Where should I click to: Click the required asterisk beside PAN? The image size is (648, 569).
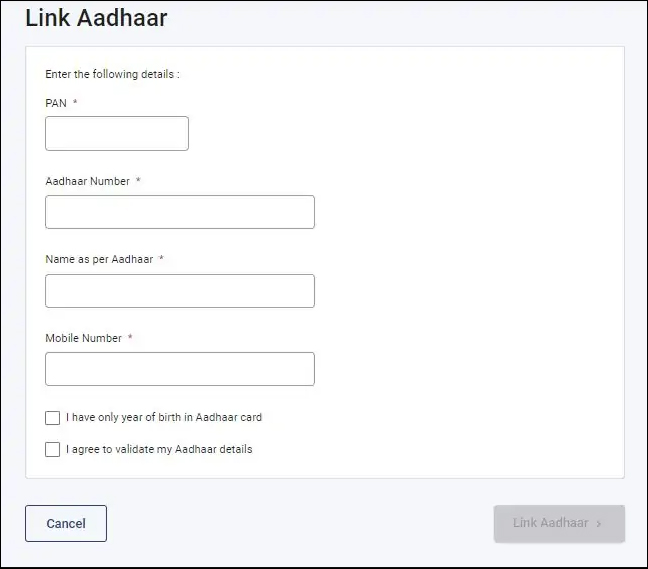click(75, 102)
